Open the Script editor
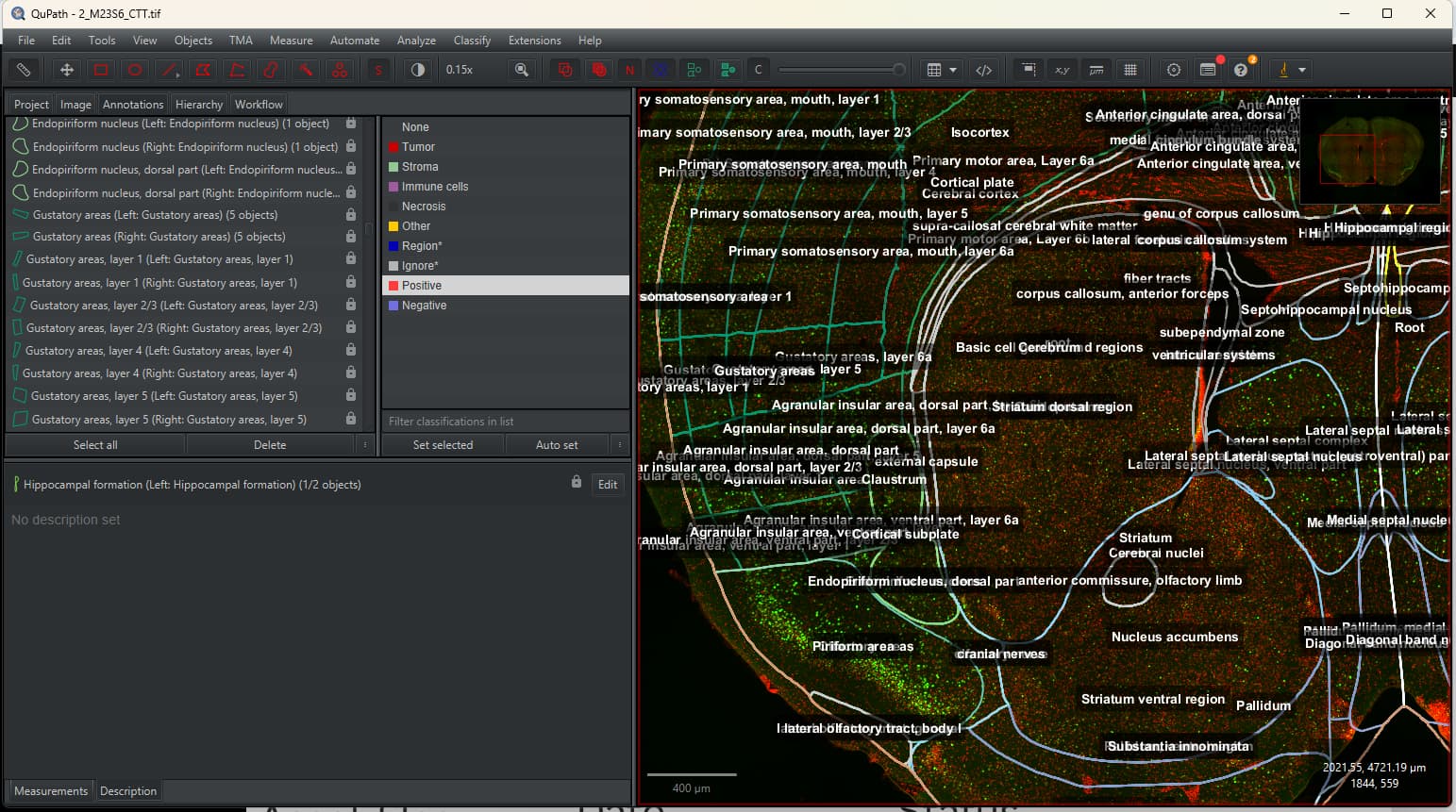 click(983, 70)
